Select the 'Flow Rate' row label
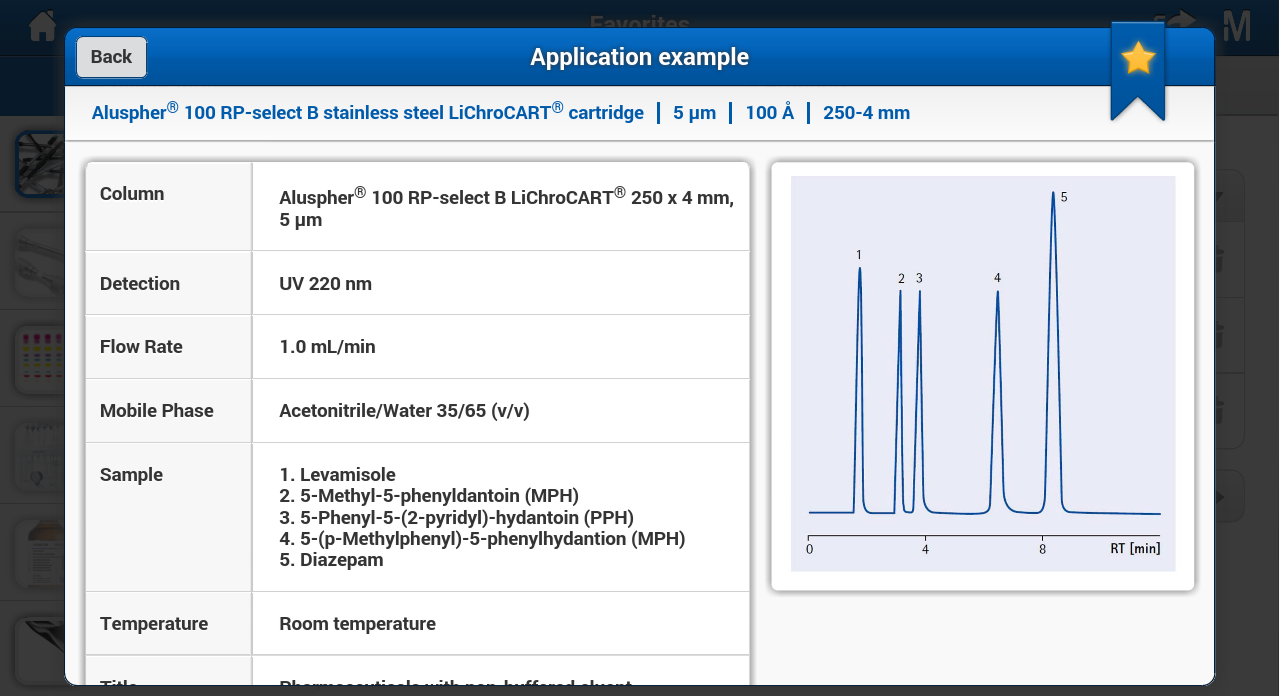Image resolution: width=1280 pixels, height=696 pixels. (142, 347)
